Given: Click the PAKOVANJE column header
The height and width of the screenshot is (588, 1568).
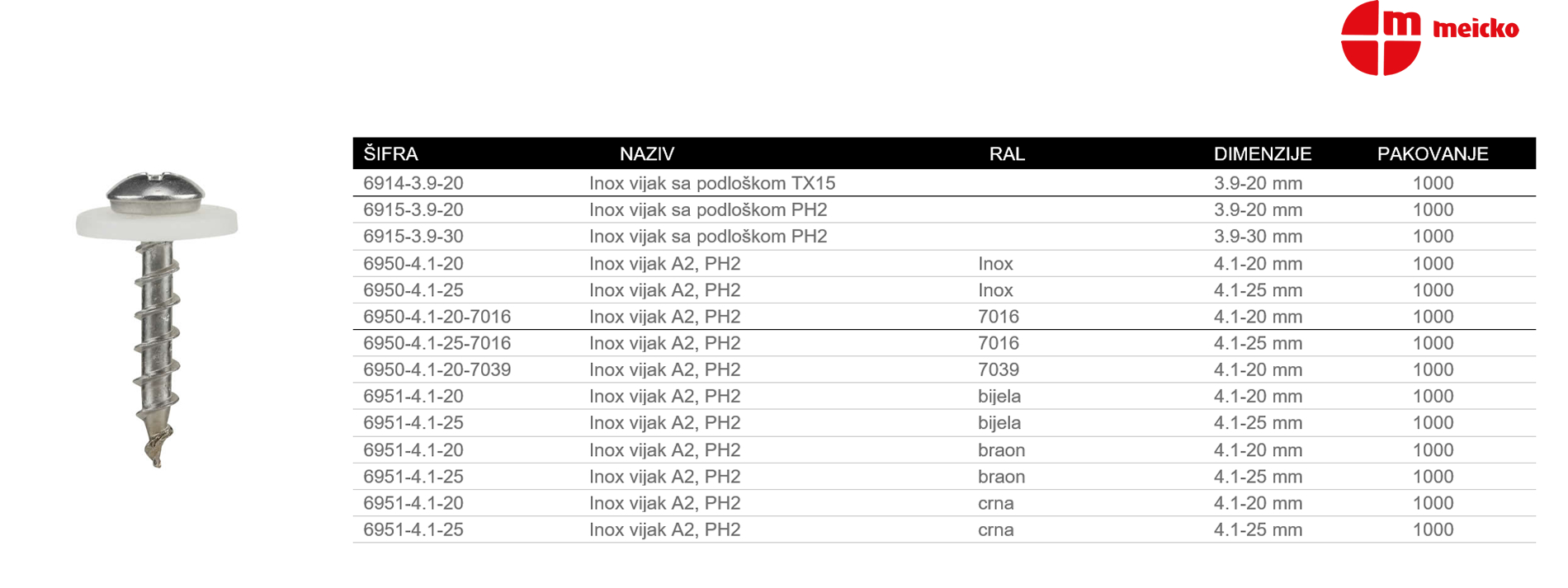Looking at the screenshot, I should [1433, 154].
